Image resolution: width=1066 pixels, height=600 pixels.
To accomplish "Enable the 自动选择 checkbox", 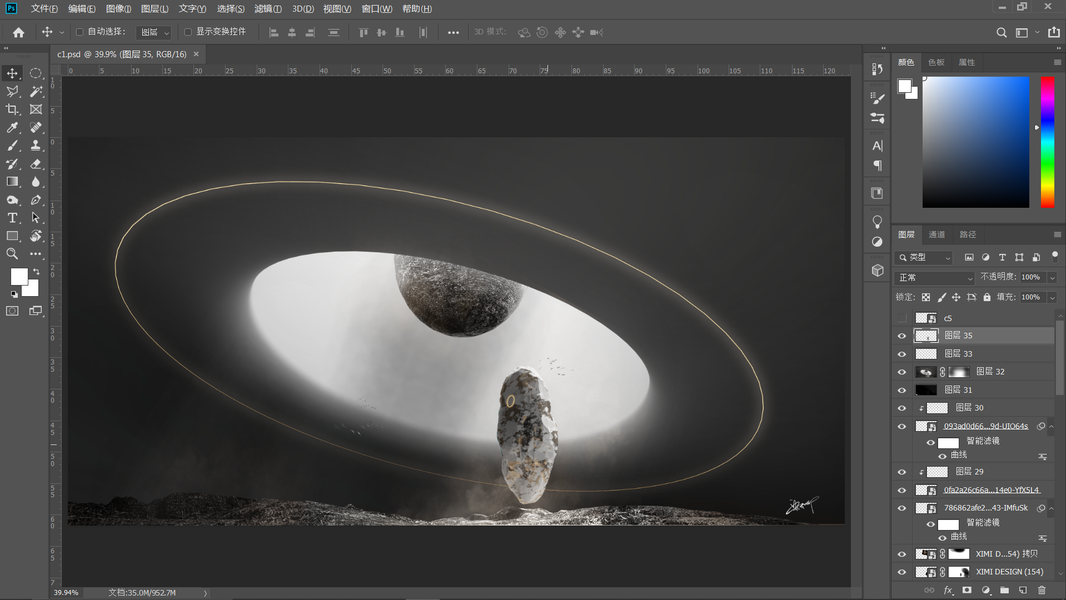I will (x=80, y=32).
